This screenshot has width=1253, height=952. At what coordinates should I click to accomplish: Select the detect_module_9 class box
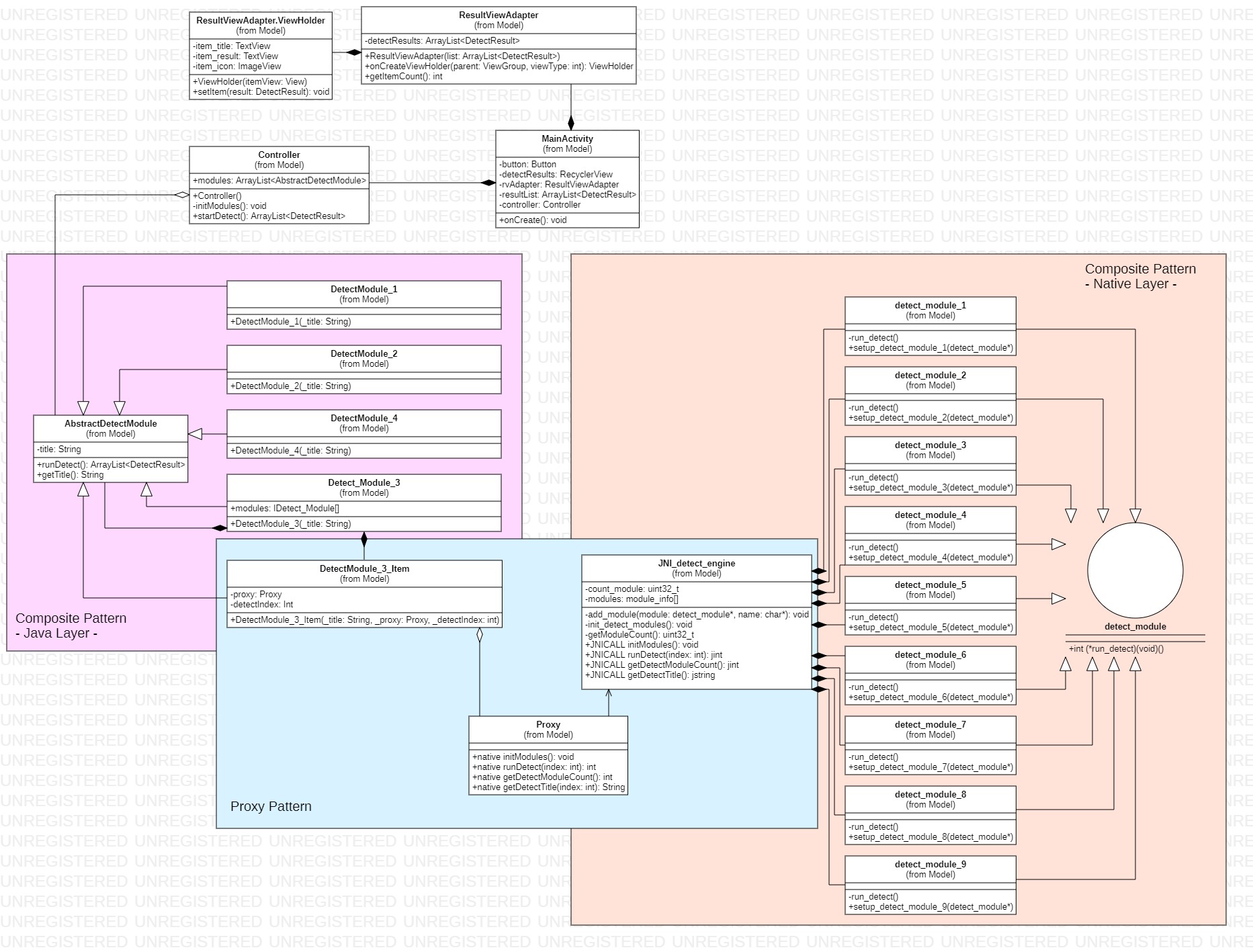(x=931, y=883)
